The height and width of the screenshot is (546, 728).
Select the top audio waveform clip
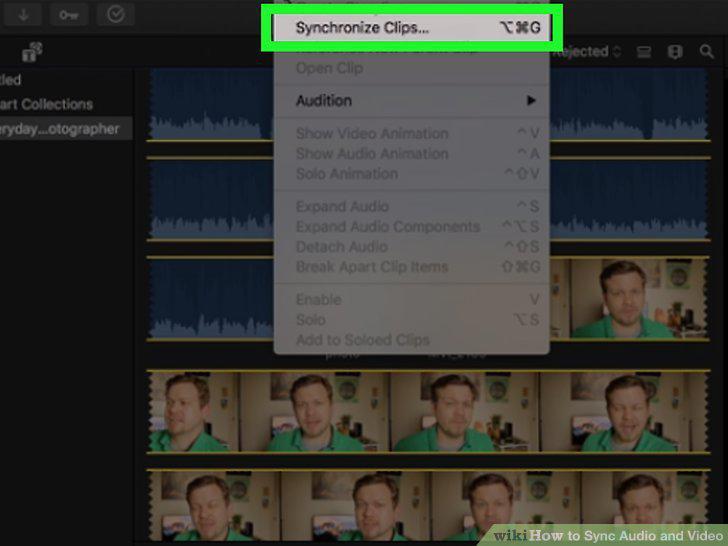click(x=211, y=104)
